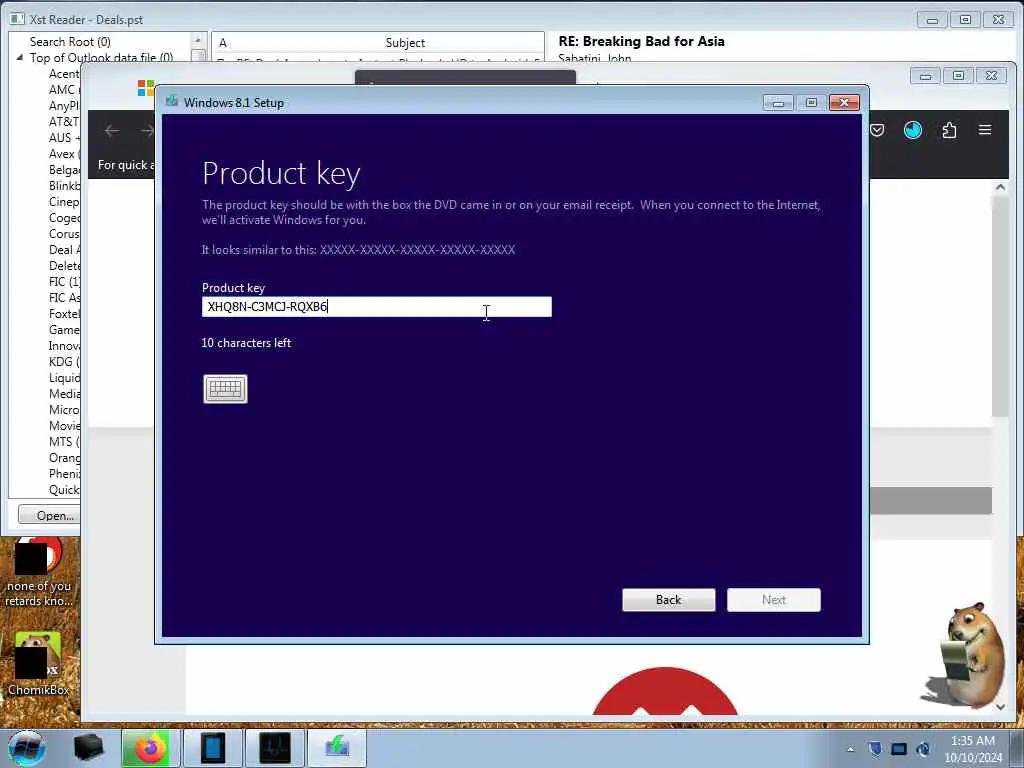Close the Firefox browser window
Viewport: 1024px width, 768px height.
[x=991, y=76]
